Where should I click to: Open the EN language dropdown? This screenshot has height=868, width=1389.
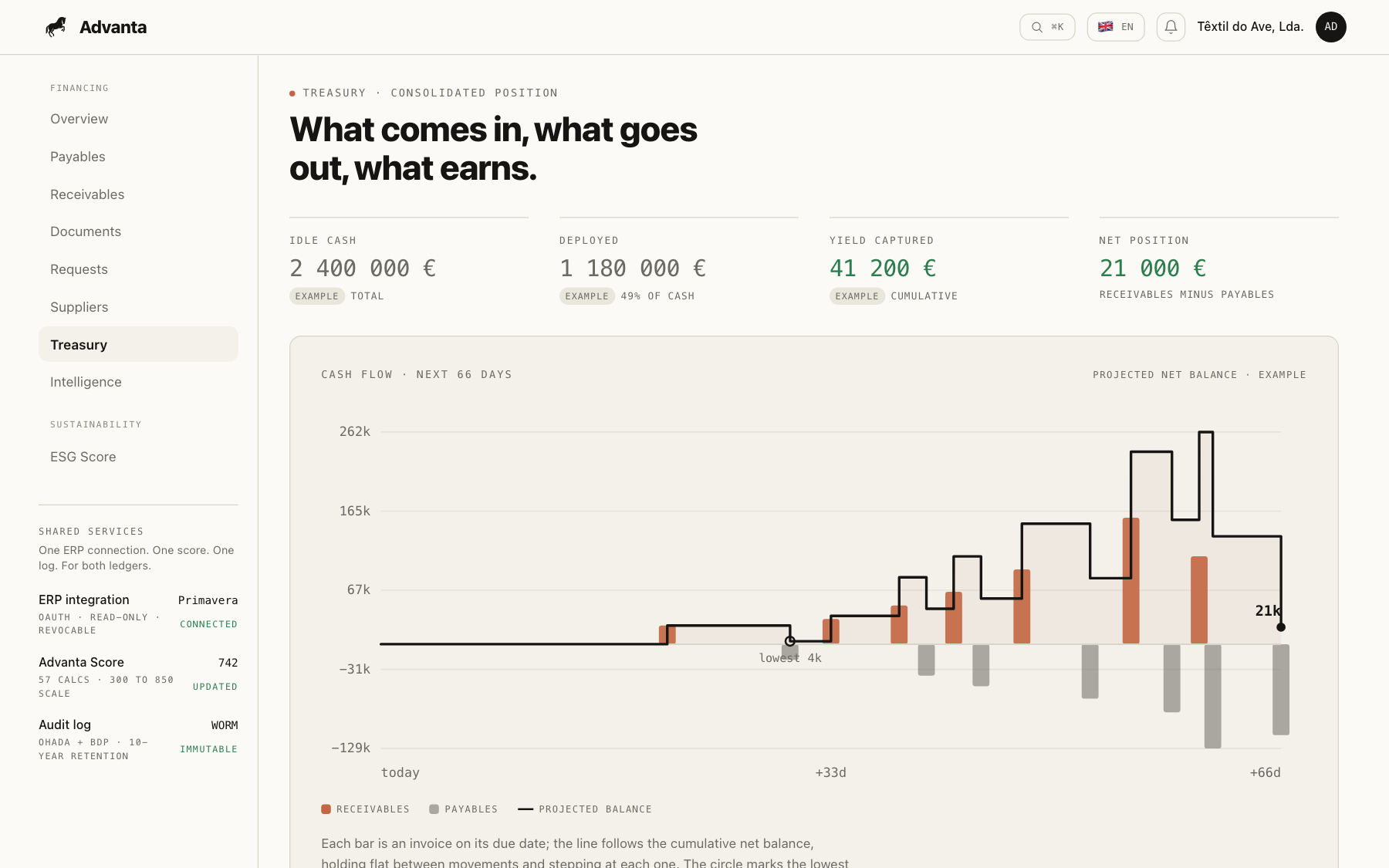coord(1116,27)
